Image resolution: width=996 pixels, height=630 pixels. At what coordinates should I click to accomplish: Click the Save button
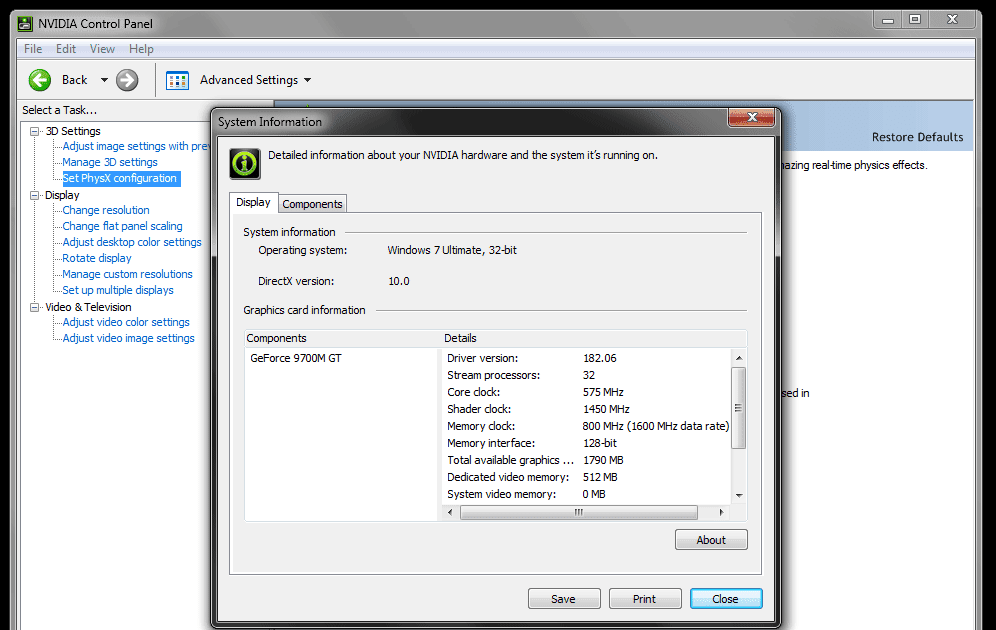[563, 599]
